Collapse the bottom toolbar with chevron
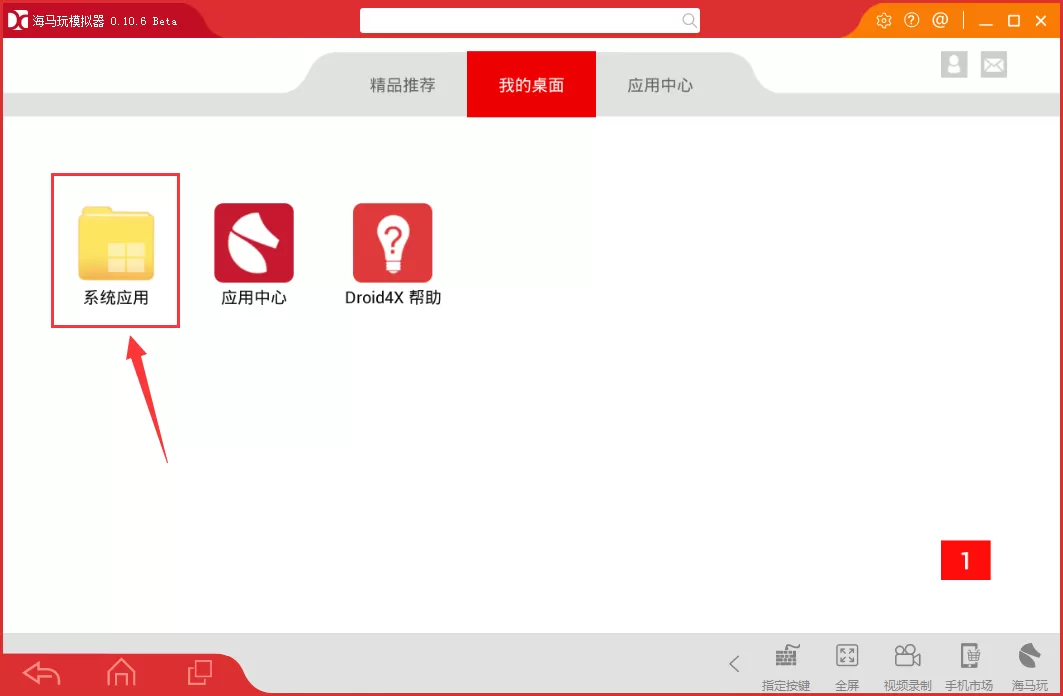This screenshot has width=1063, height=696. (734, 663)
